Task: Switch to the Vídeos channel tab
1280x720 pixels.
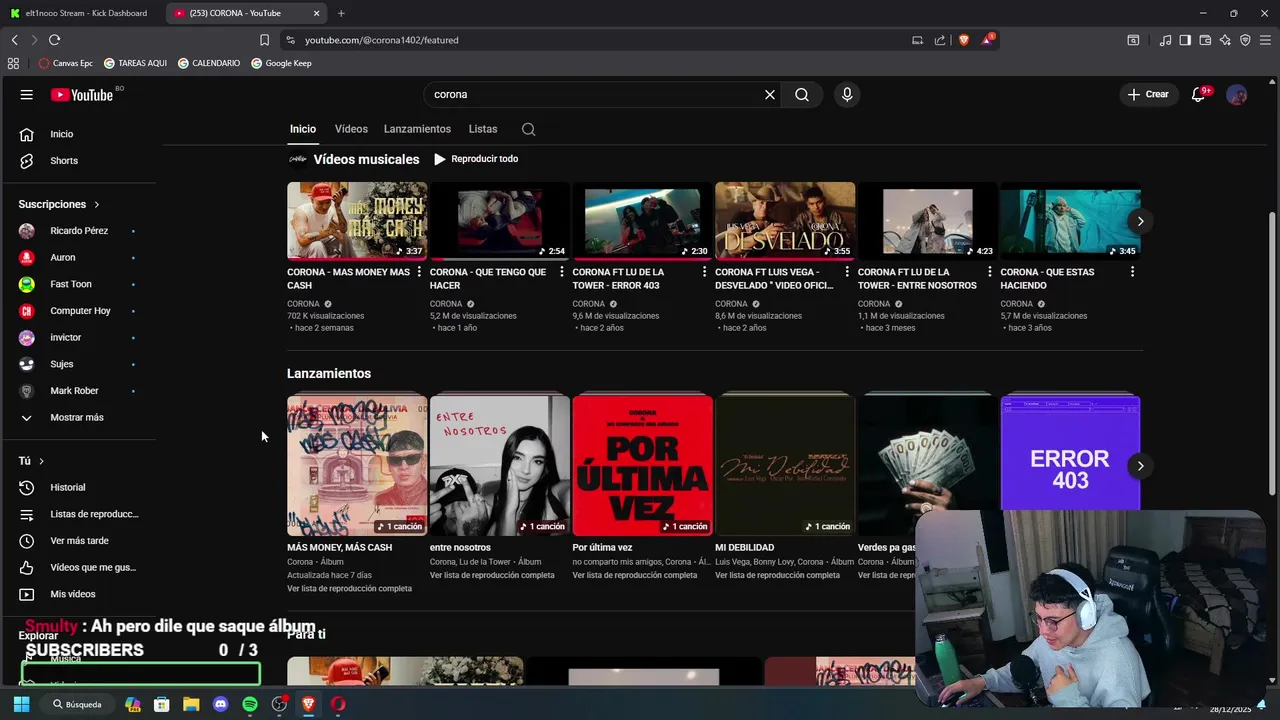Action: [351, 129]
